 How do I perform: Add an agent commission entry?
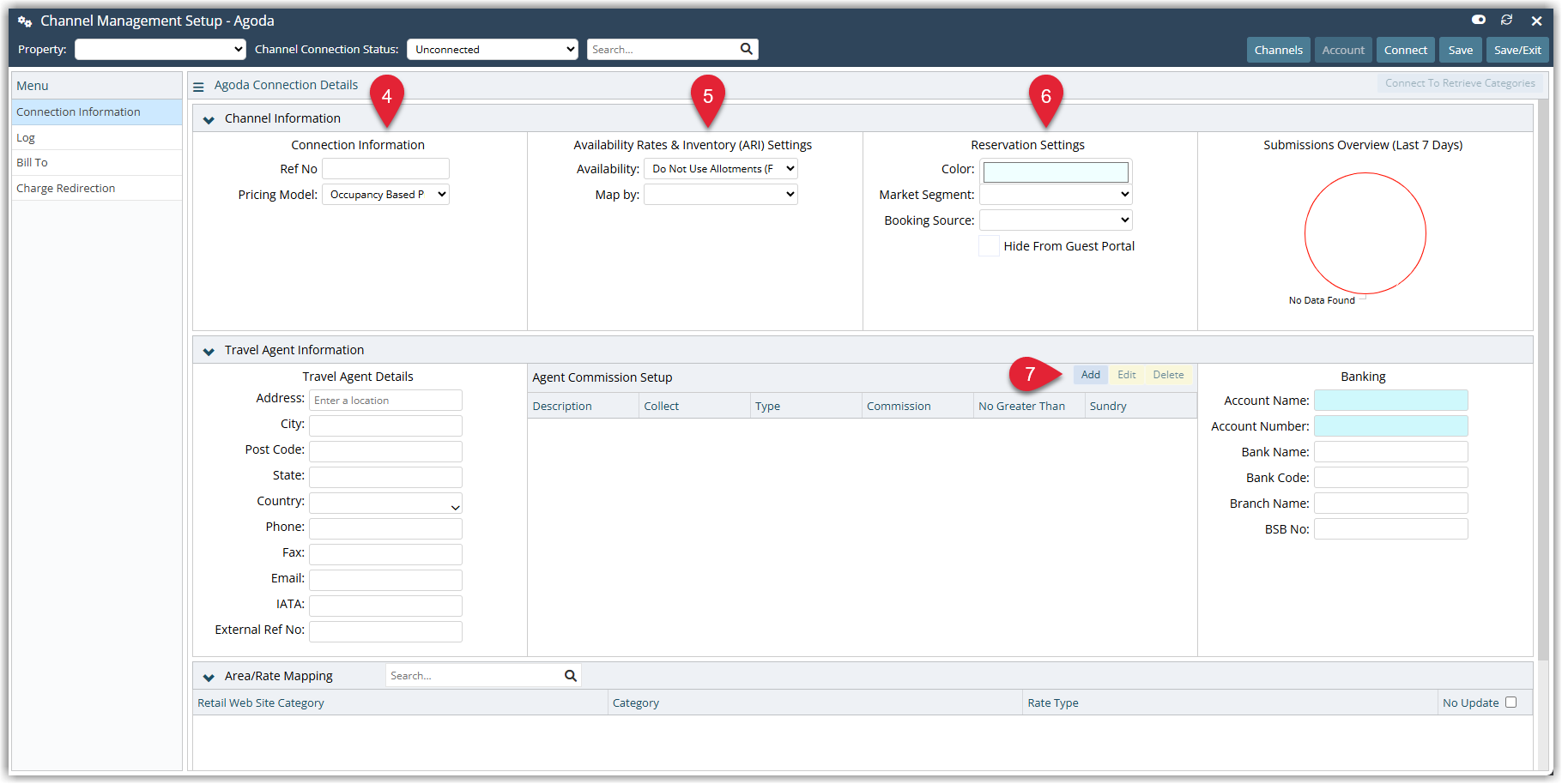coord(1090,375)
